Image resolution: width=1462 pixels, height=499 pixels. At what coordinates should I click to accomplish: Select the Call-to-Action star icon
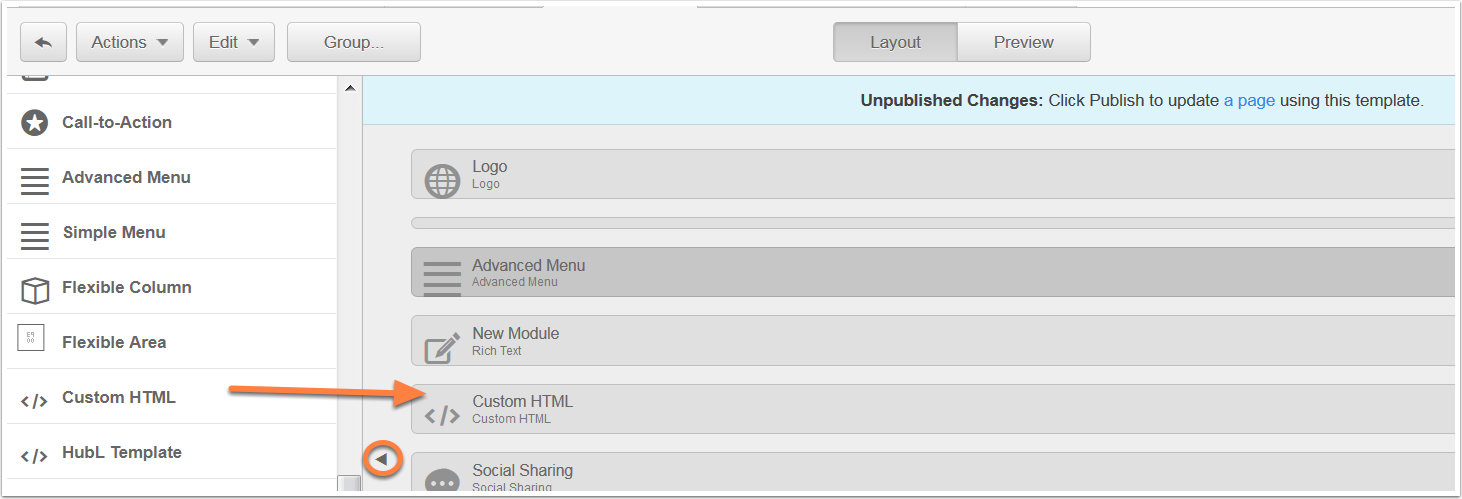pos(35,122)
